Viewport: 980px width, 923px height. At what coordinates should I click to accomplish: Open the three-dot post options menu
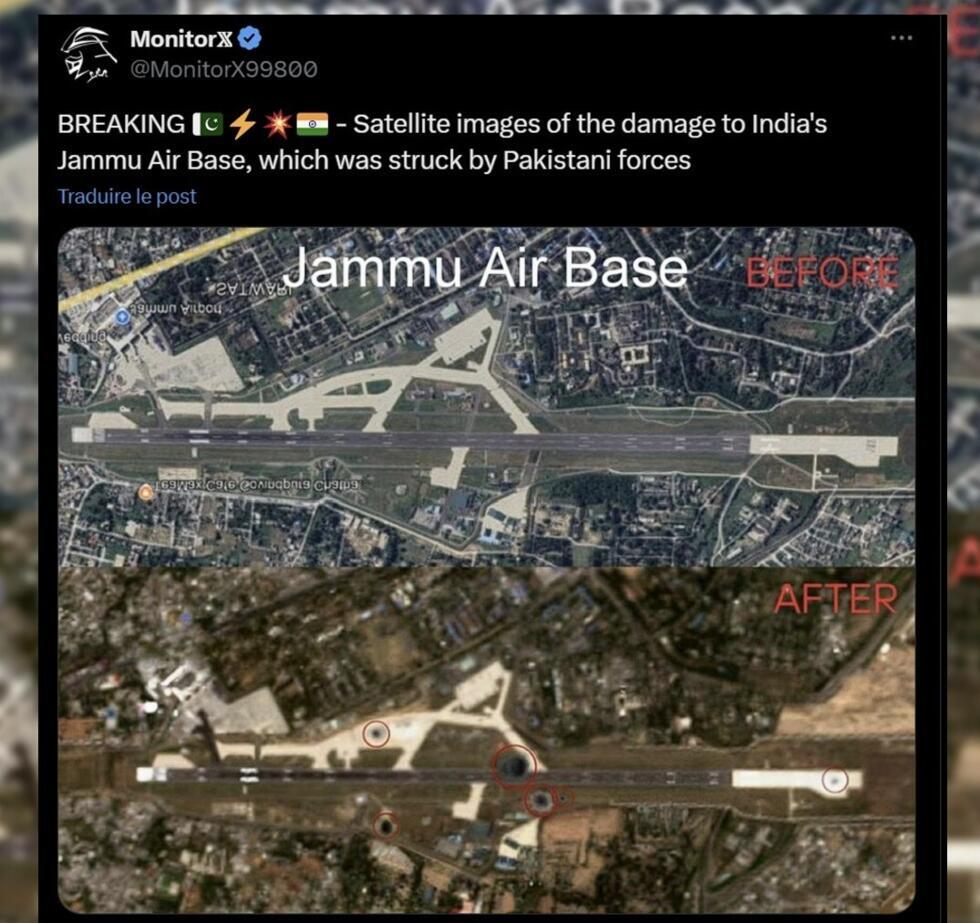coord(901,38)
